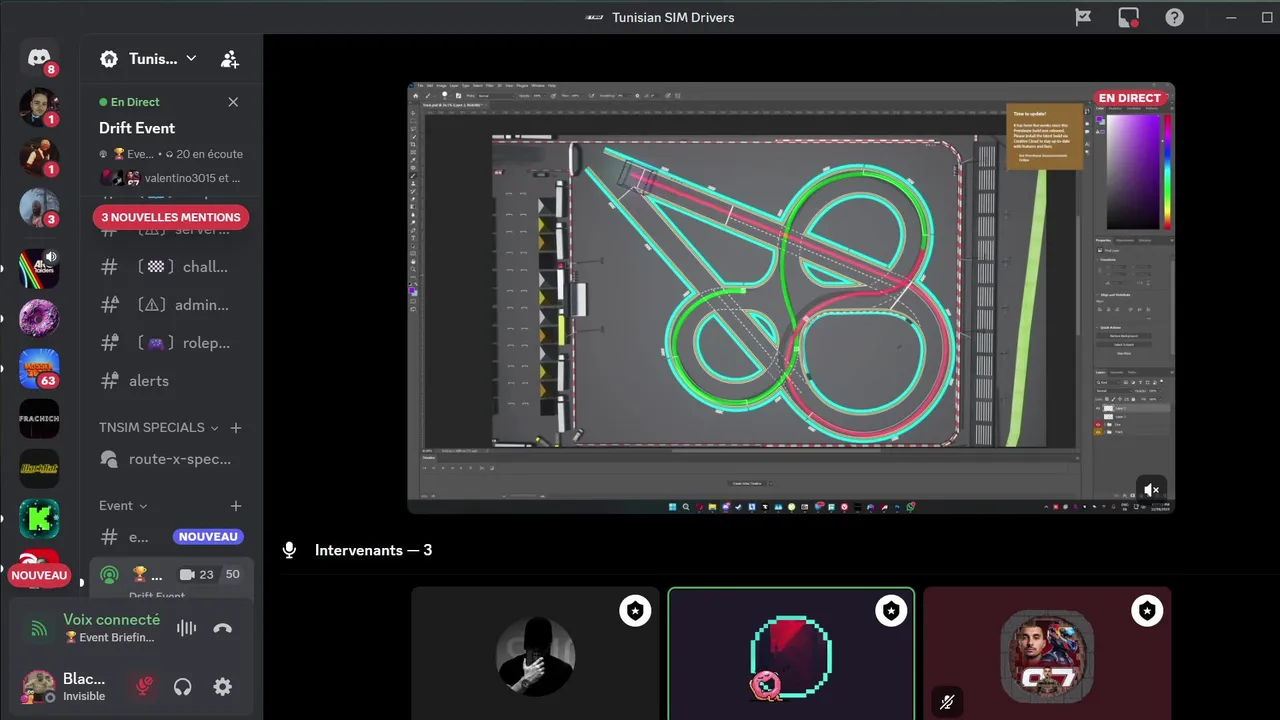The image size is (1280, 720).
Task: Add channel to TNSIM SPECIALS category
Action: tap(236, 427)
